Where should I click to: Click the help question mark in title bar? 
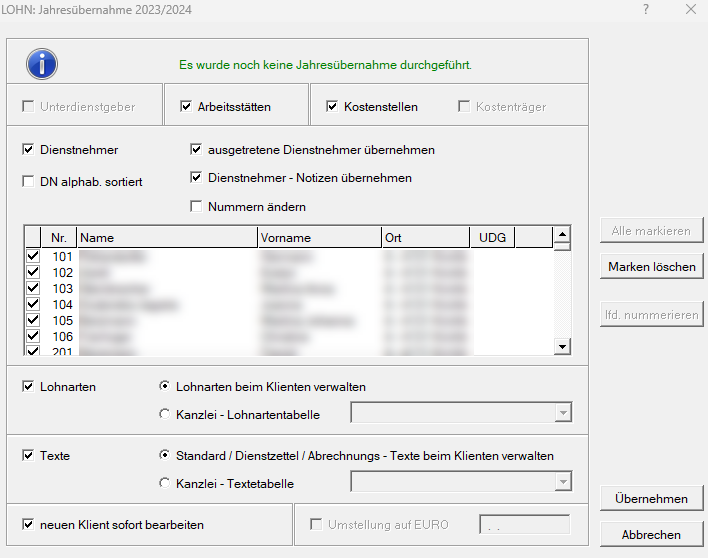[646, 10]
